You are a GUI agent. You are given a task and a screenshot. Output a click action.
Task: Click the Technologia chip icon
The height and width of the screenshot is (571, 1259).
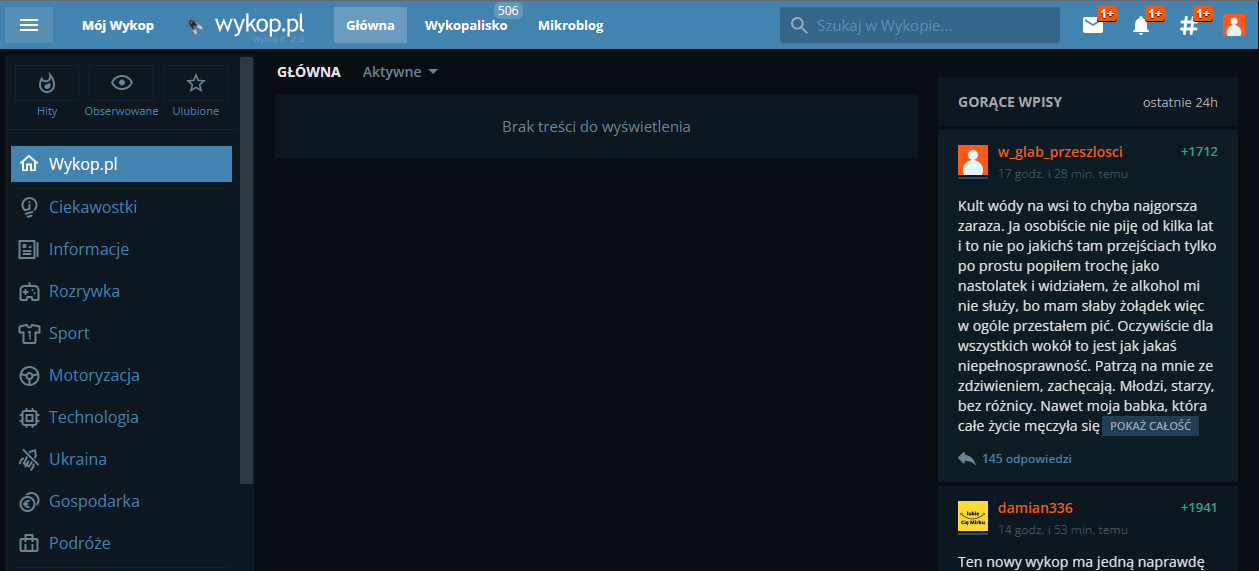(x=29, y=417)
